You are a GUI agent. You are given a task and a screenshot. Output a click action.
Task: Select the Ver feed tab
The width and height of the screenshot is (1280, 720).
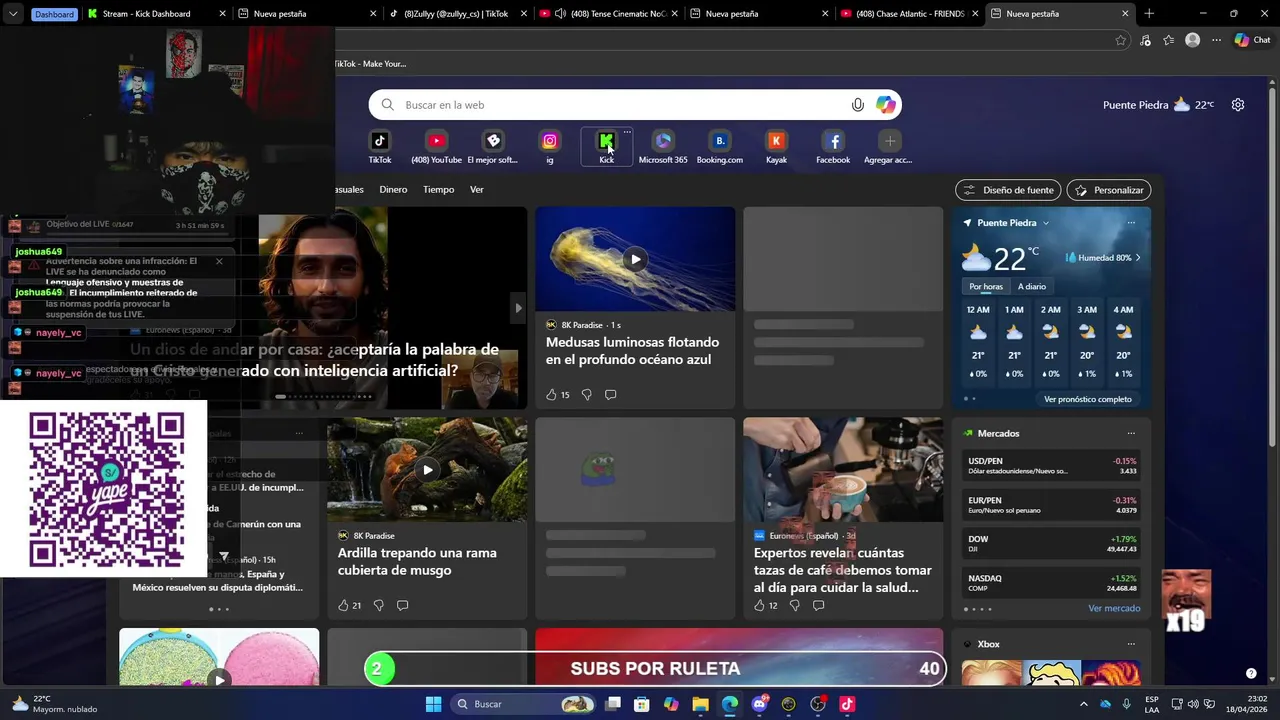[x=477, y=189]
